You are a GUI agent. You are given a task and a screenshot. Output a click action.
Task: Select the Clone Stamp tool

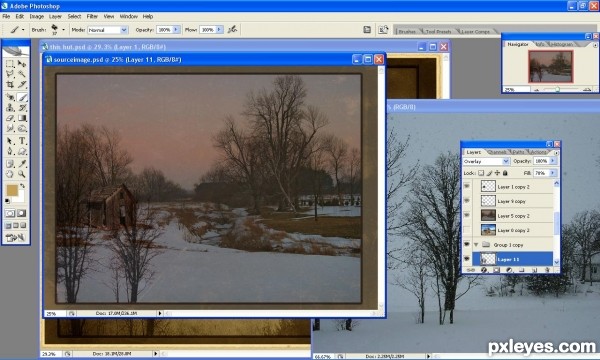pyautogui.click(x=10, y=108)
